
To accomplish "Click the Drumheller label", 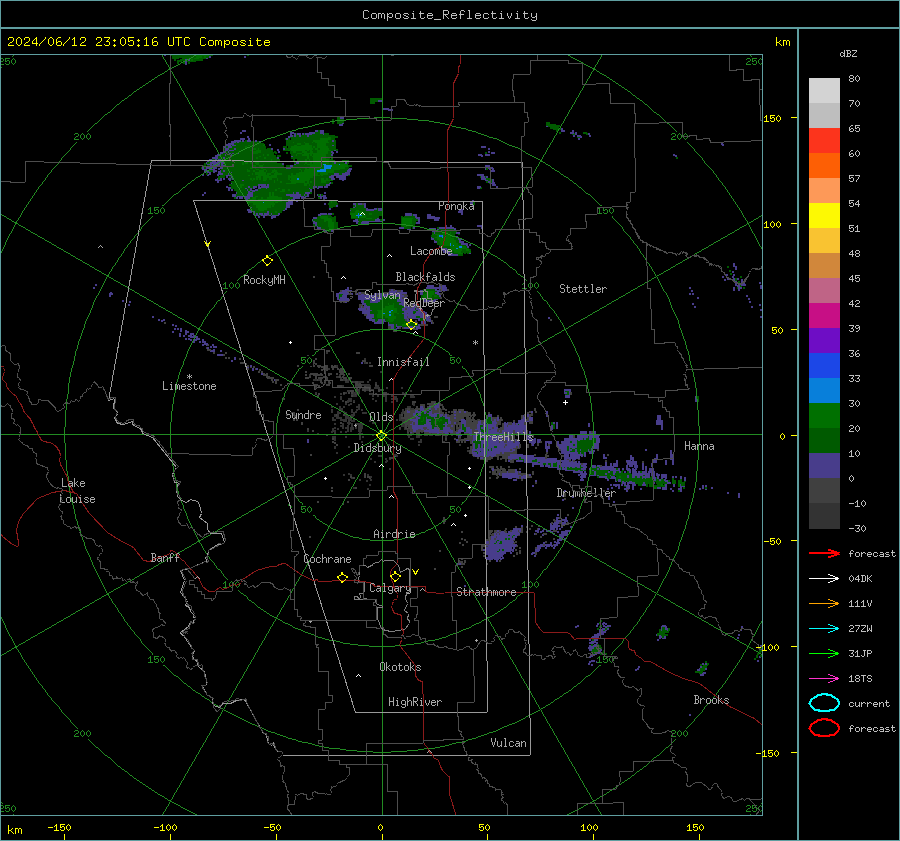I will click(x=585, y=493).
